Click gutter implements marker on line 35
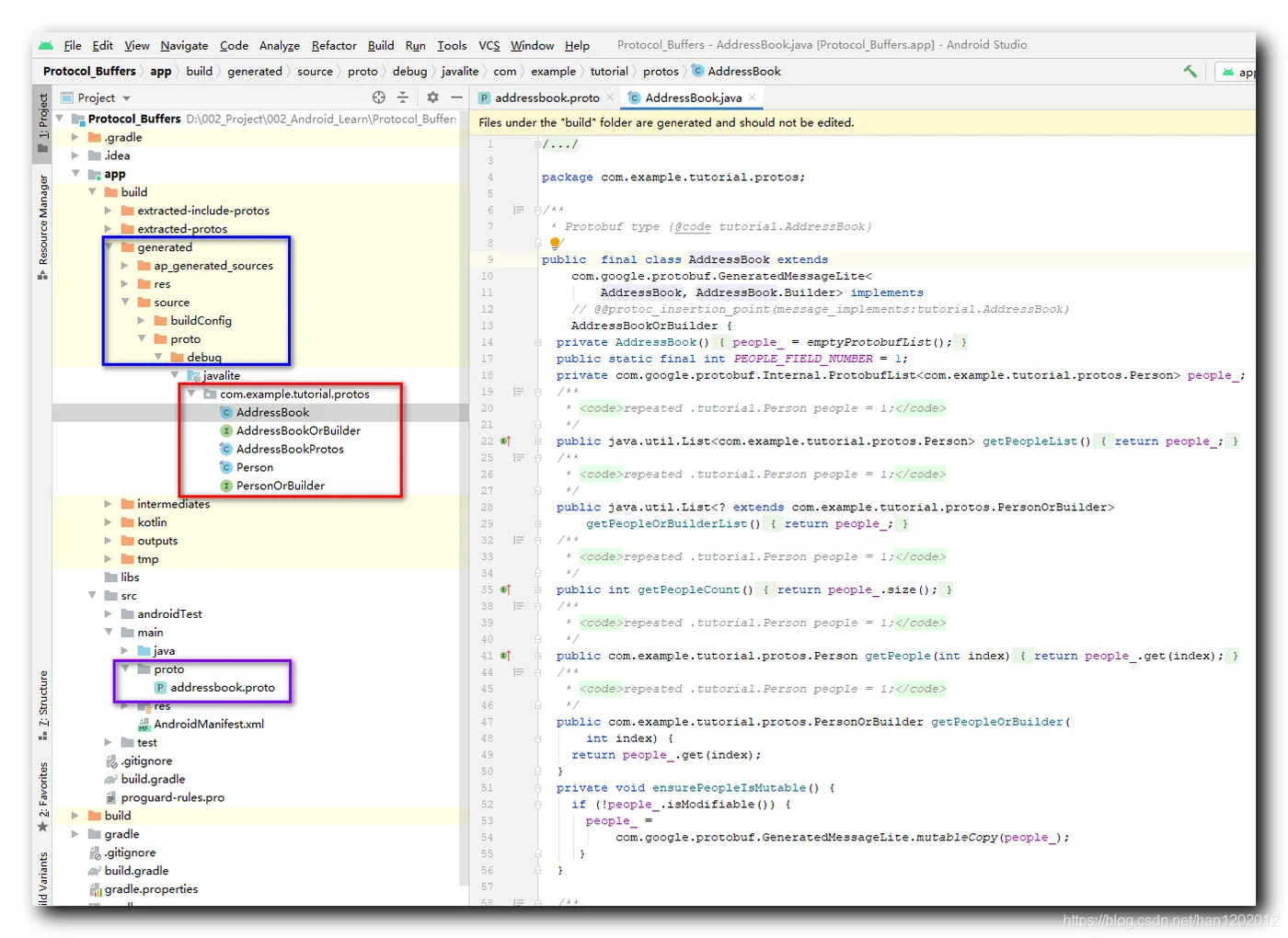The image size is (1288, 938). coord(505,590)
